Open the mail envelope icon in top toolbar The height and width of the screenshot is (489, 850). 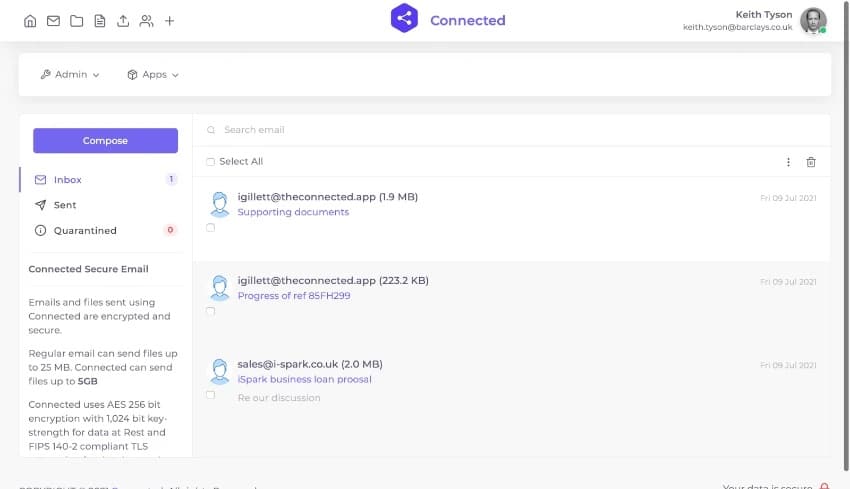point(53,21)
